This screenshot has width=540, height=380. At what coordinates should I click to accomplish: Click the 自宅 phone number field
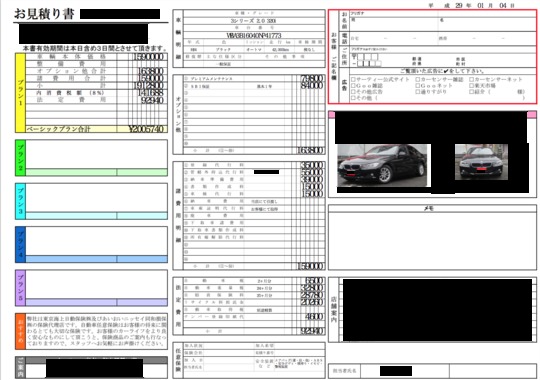(x=394, y=39)
